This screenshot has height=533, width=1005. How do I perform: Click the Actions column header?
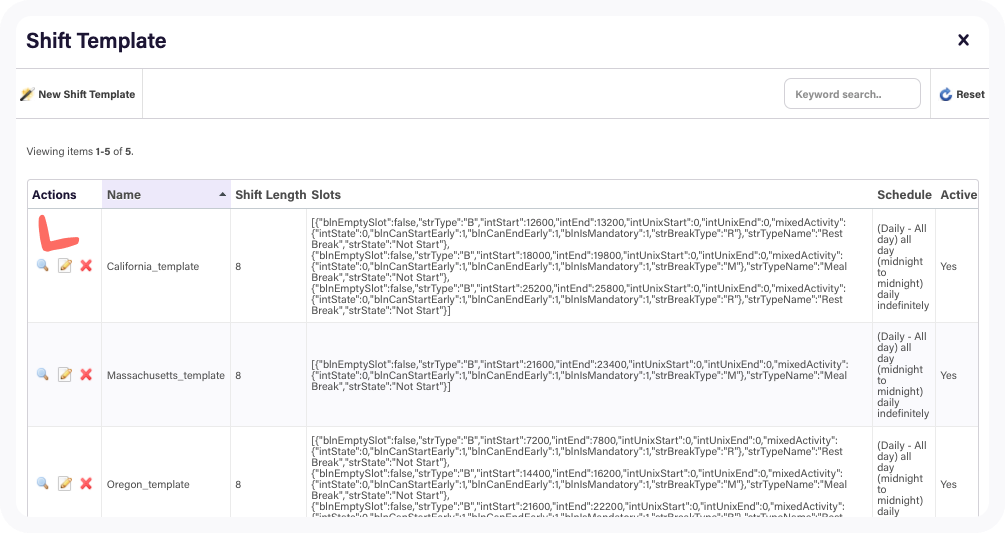[x=54, y=195]
